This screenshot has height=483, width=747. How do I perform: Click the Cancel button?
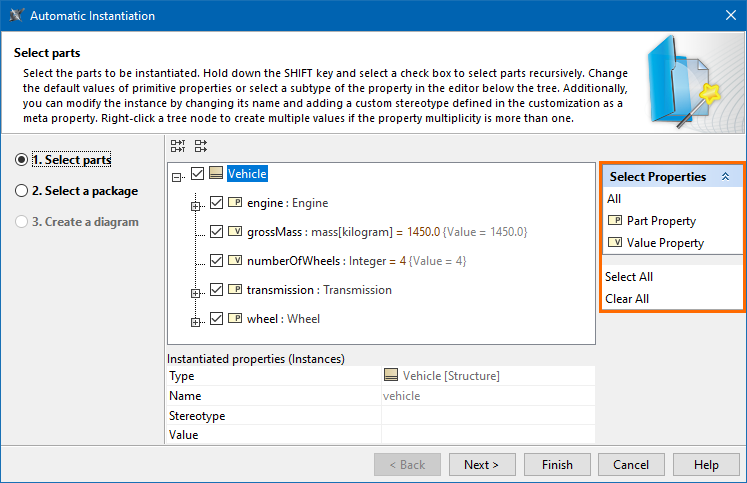tap(631, 464)
